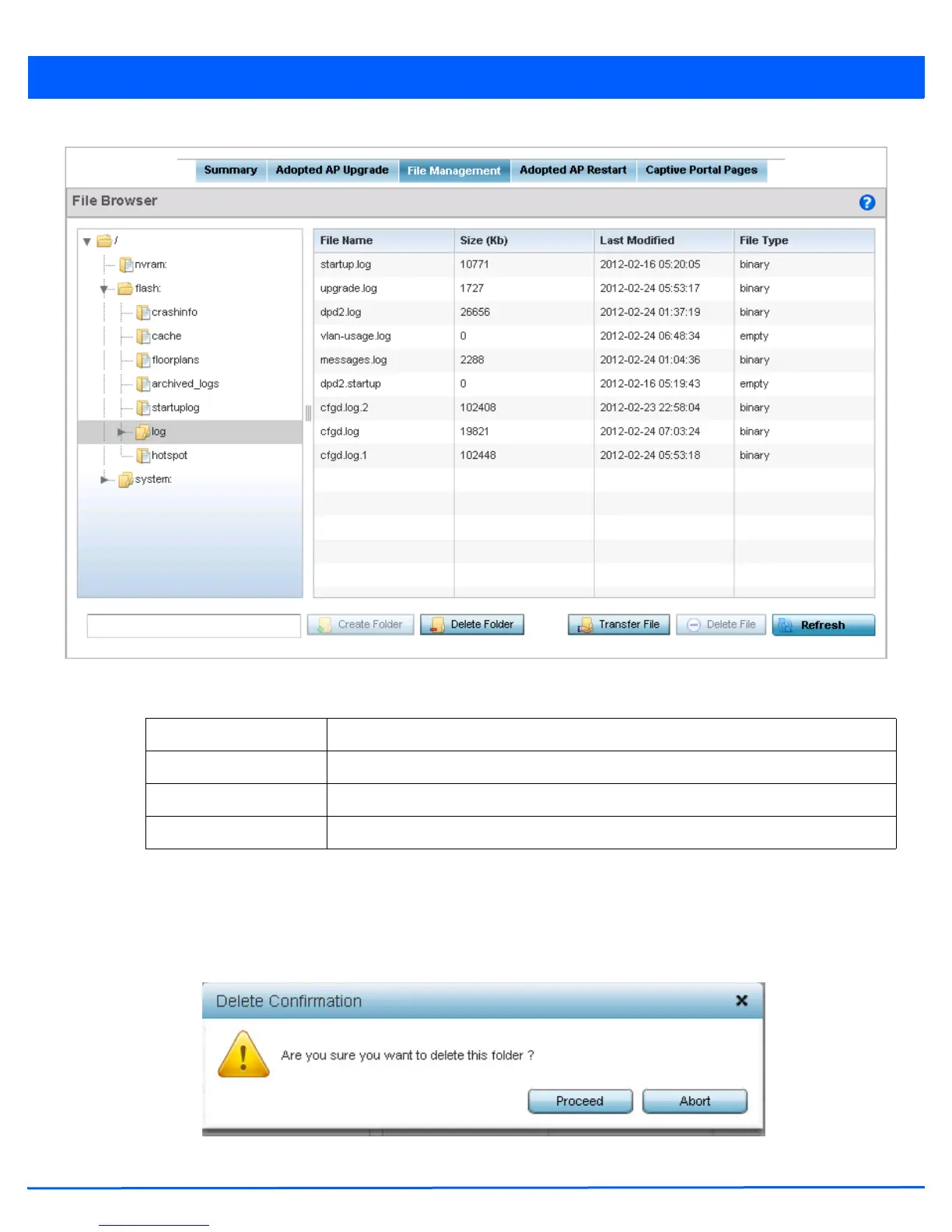Select the cfgd.log.1 file row
Screen dimensions: 952x1232
[x=594, y=456]
